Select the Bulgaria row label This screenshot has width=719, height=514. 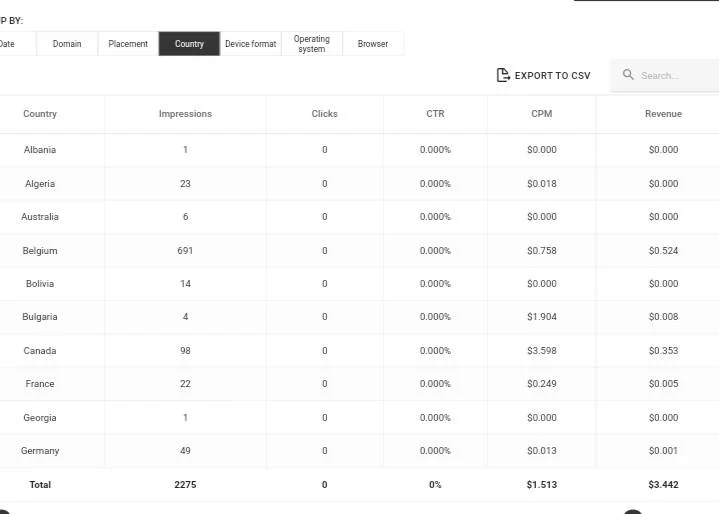point(40,316)
